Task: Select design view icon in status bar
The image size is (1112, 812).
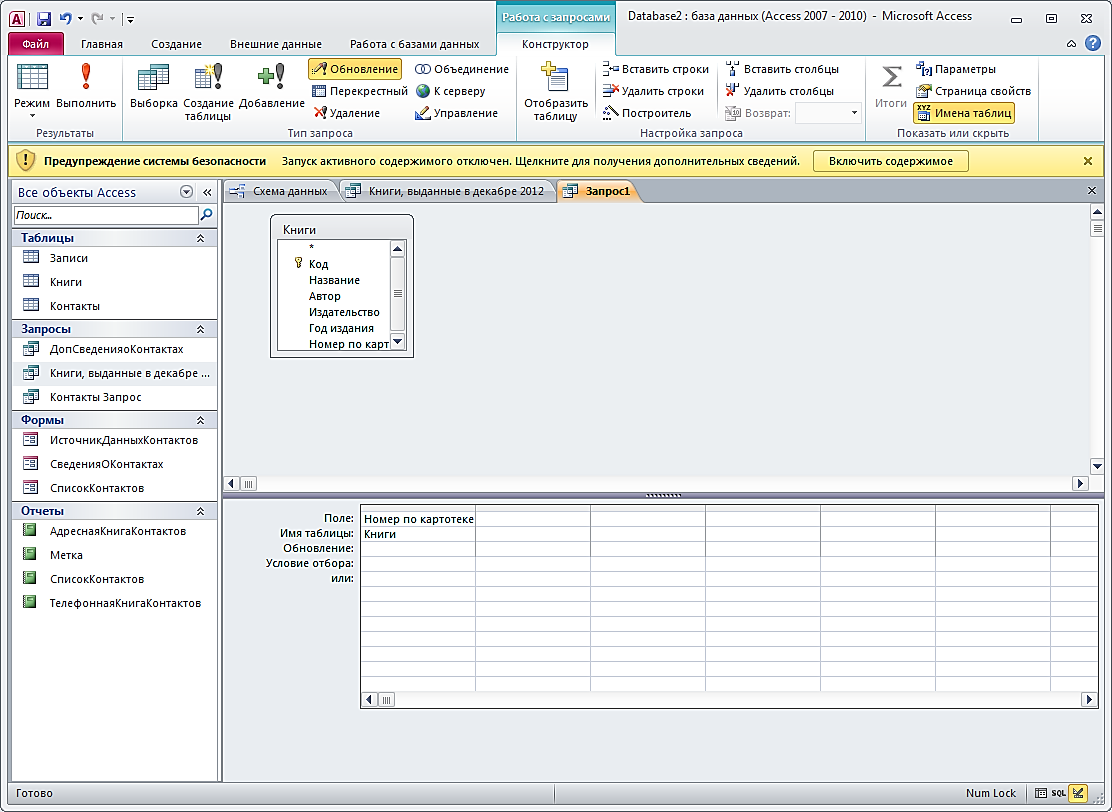Action: (1079, 793)
